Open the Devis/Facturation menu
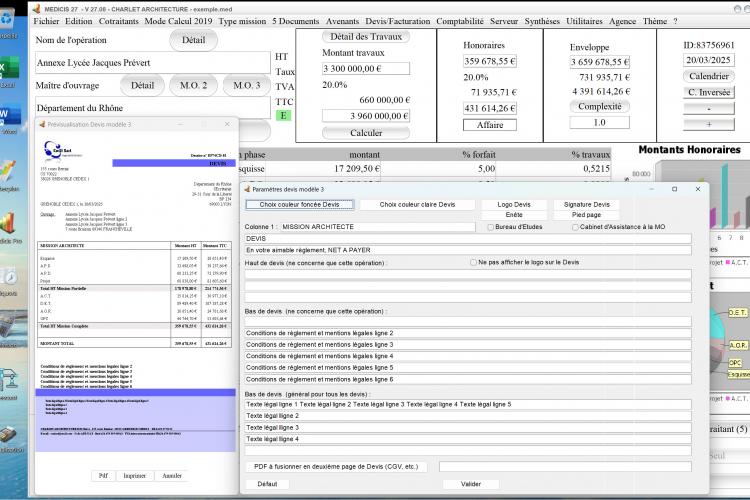The width and height of the screenshot is (750, 500). coord(397,21)
